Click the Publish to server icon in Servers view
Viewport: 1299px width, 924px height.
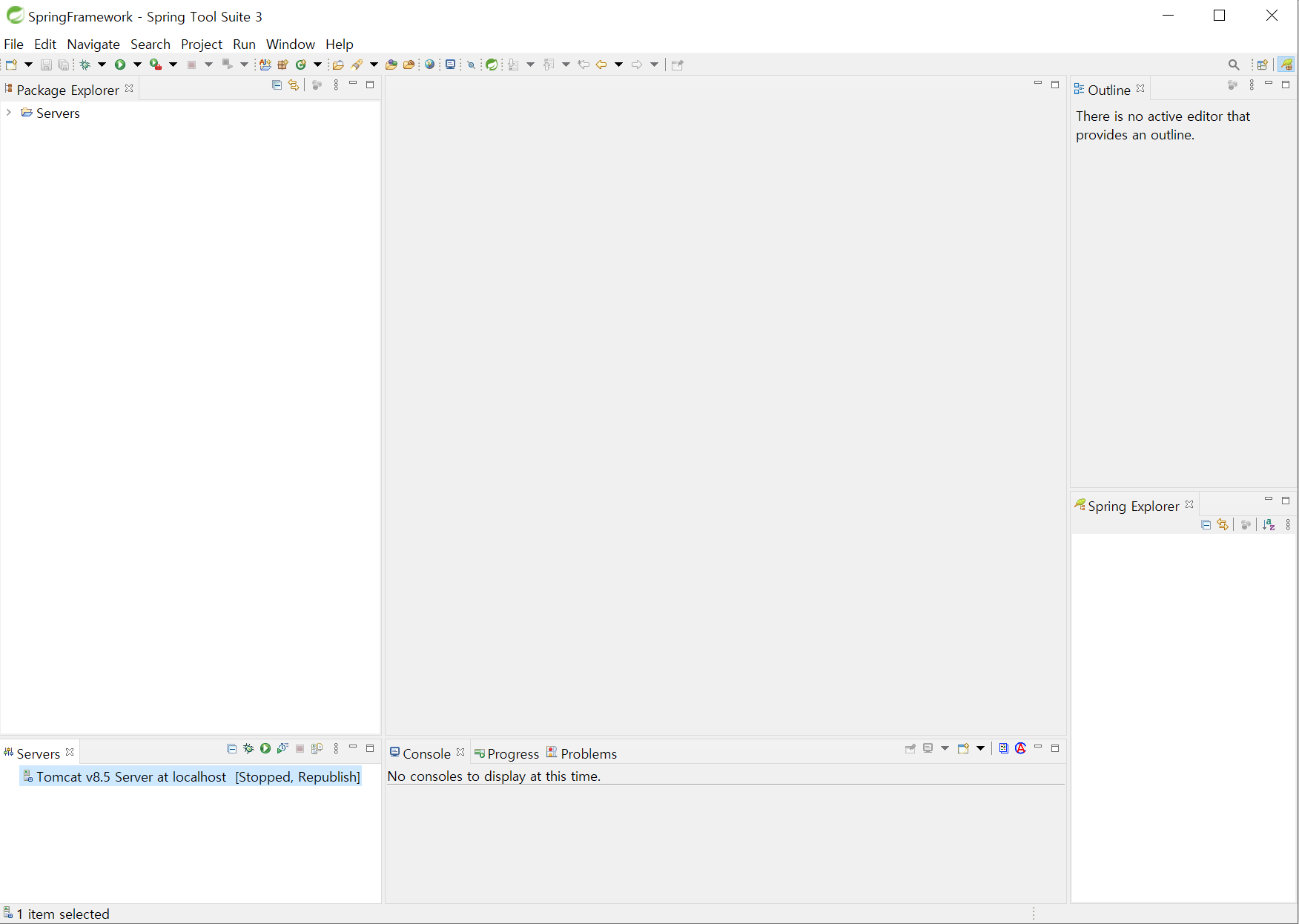[317, 748]
